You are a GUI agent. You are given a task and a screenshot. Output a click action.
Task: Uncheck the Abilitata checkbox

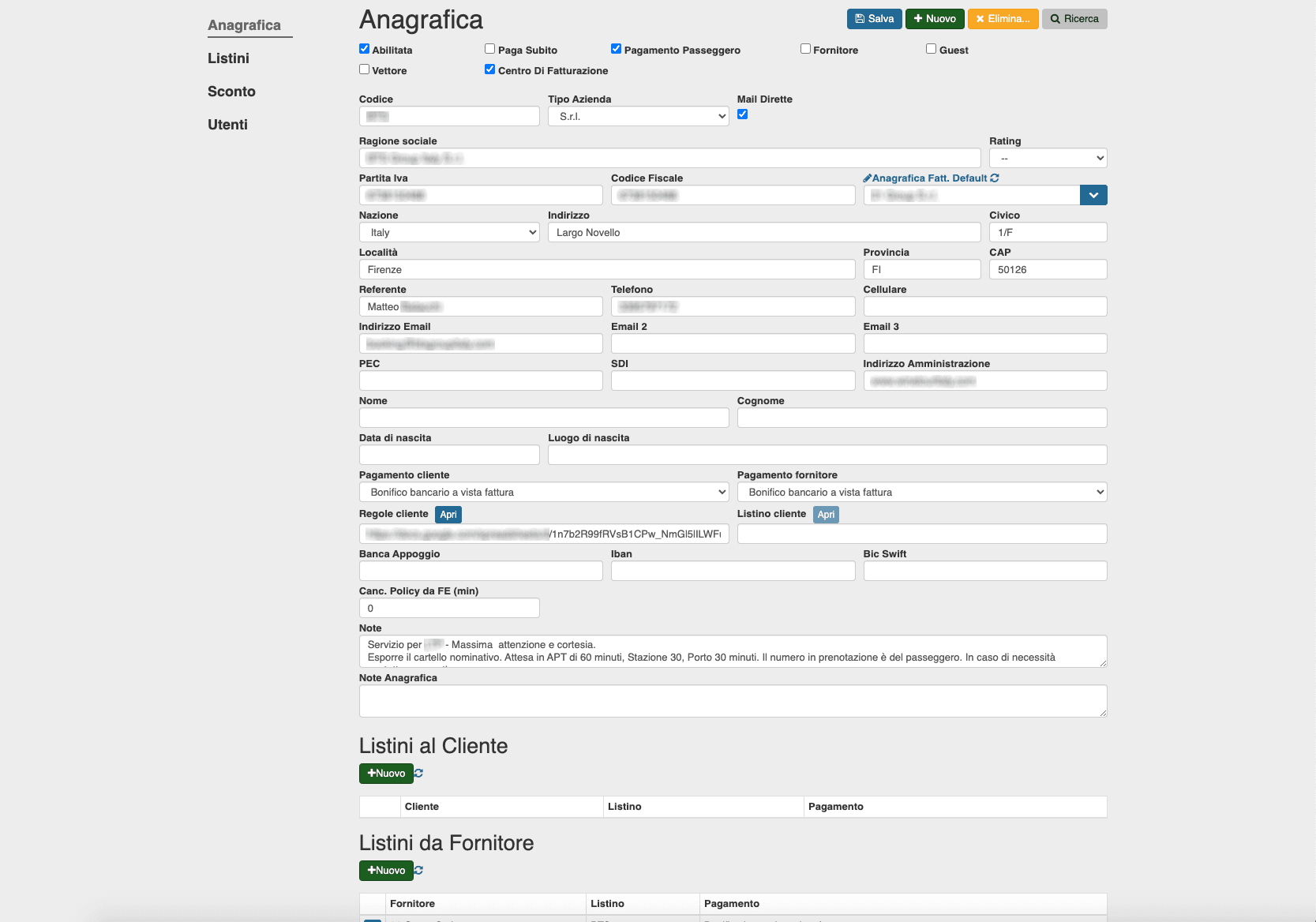(x=365, y=49)
